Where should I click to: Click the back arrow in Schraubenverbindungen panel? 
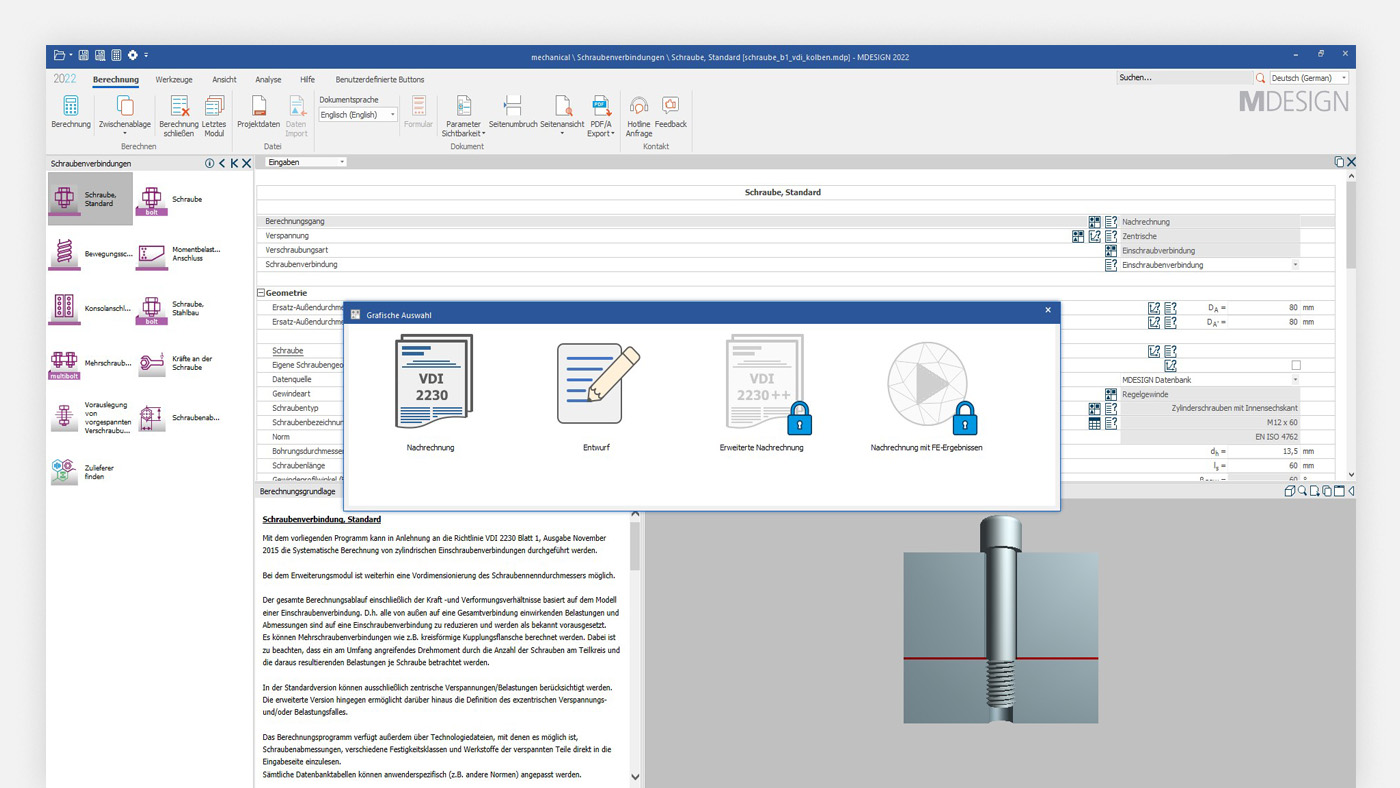point(222,163)
